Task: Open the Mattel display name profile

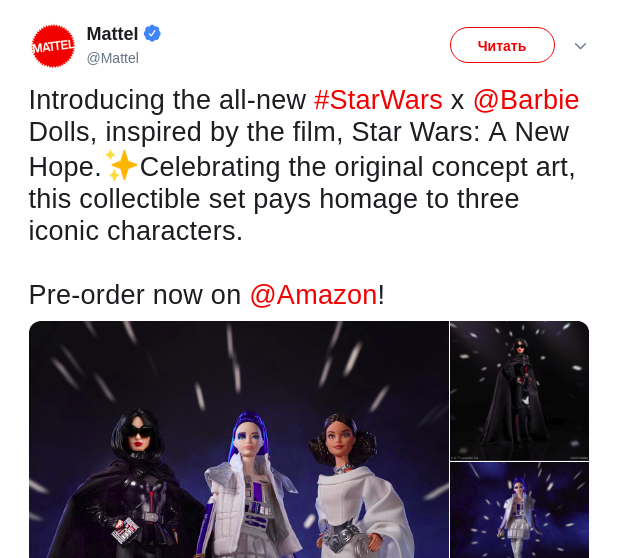Action: [113, 34]
